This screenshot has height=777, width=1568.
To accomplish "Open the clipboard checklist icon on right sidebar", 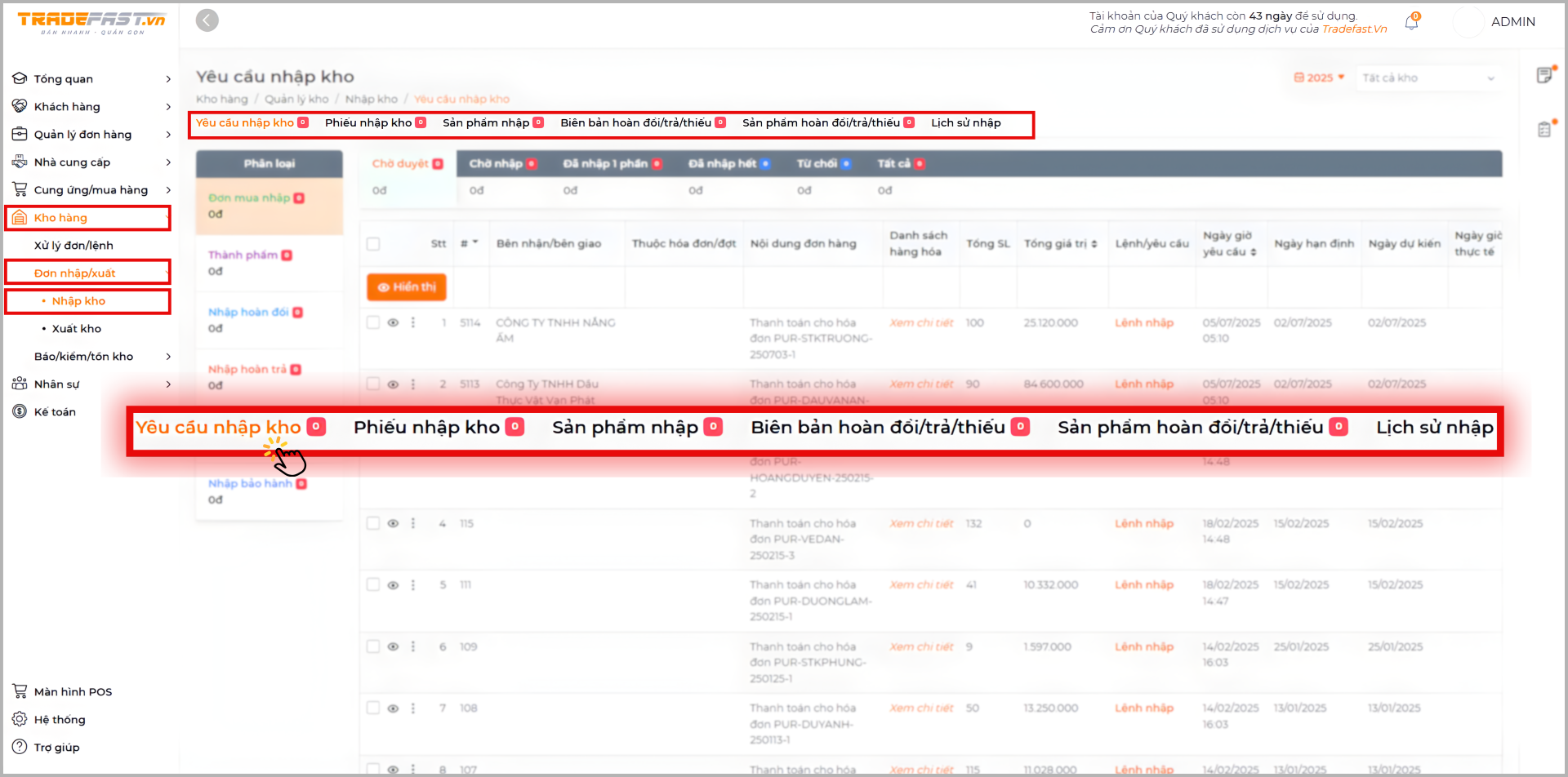I will [1544, 129].
